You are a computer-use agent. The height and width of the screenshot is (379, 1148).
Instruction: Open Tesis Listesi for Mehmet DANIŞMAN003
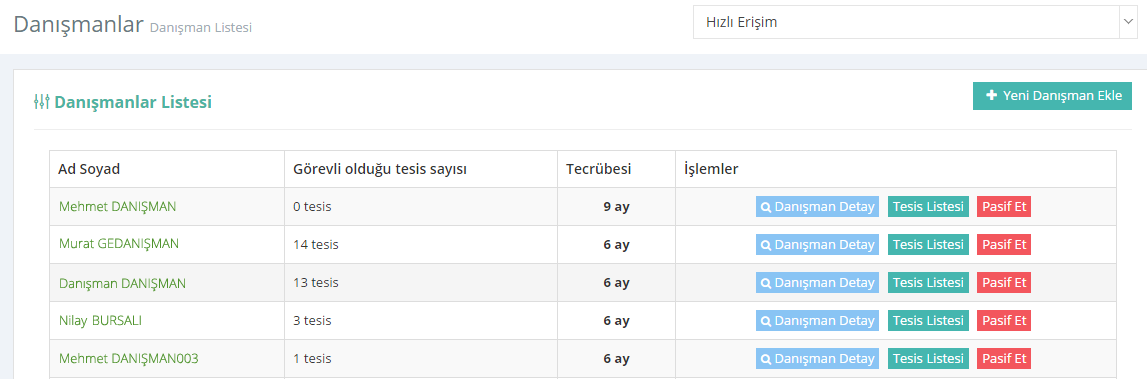click(x=928, y=359)
